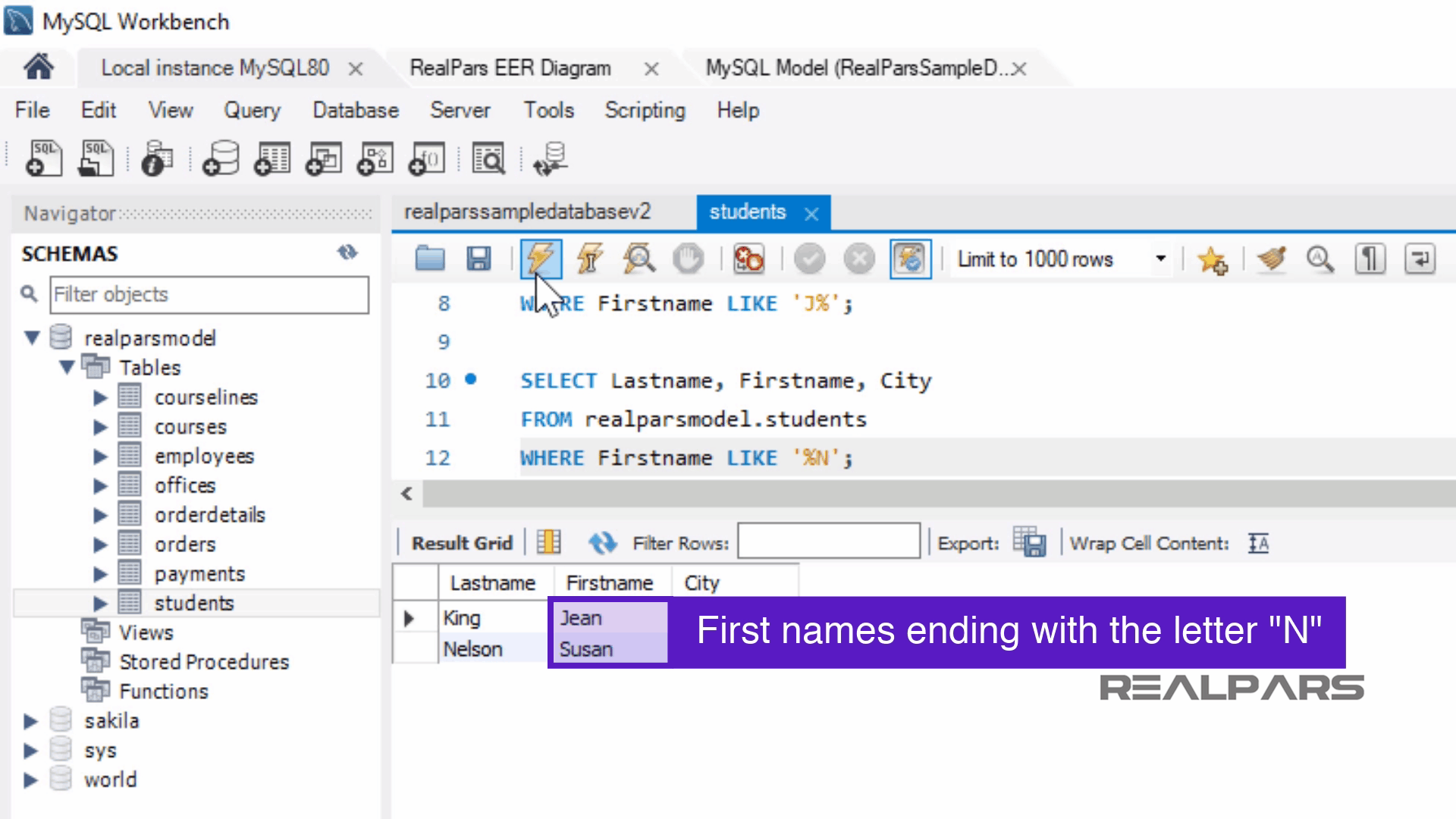Click the Result Grid button
This screenshot has height=819, width=1456.
pos(462,543)
